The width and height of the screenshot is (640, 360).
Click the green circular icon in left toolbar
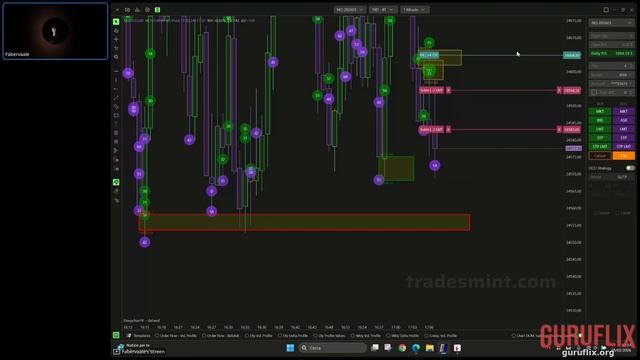(x=116, y=182)
